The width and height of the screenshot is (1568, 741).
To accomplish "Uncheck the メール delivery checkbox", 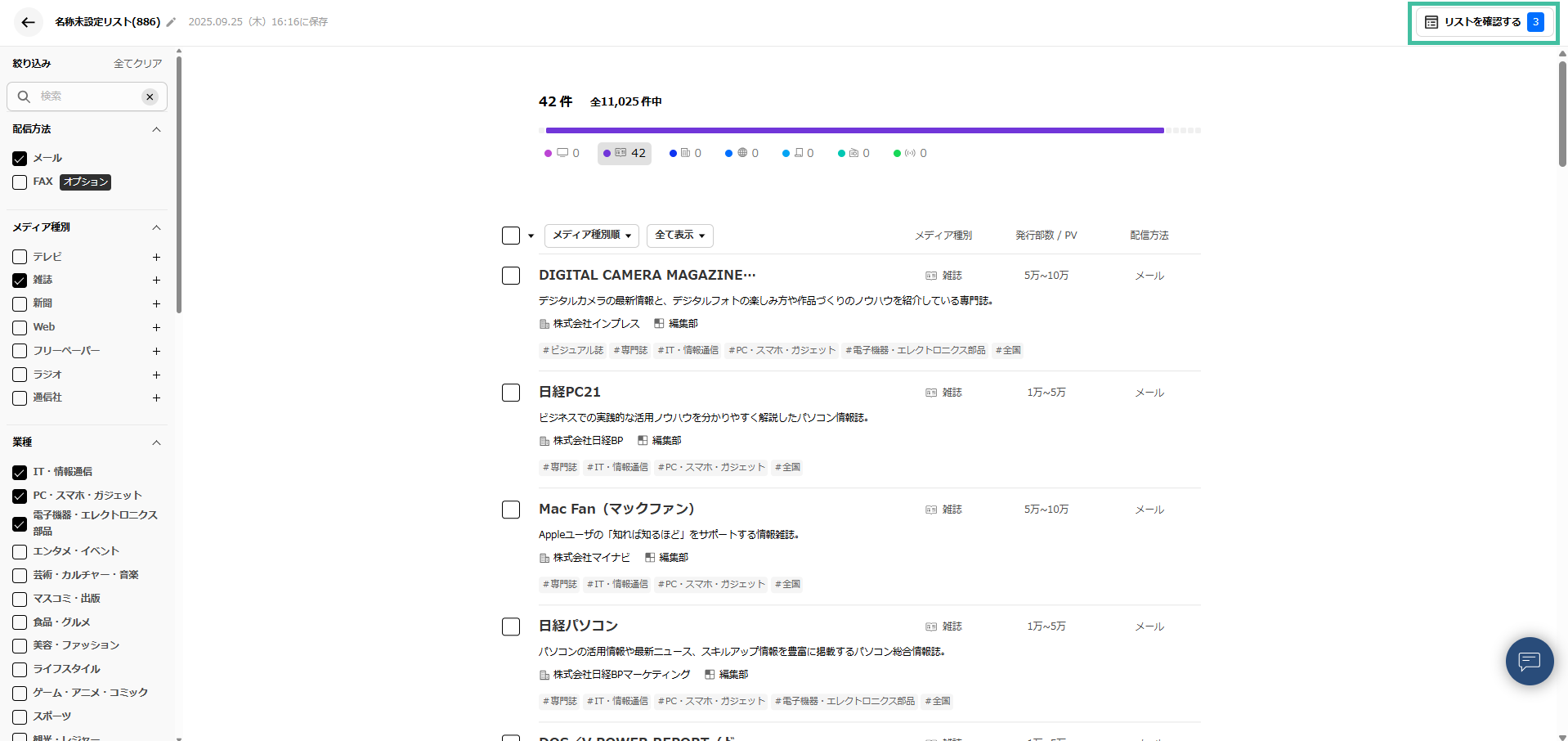I will pos(20,158).
